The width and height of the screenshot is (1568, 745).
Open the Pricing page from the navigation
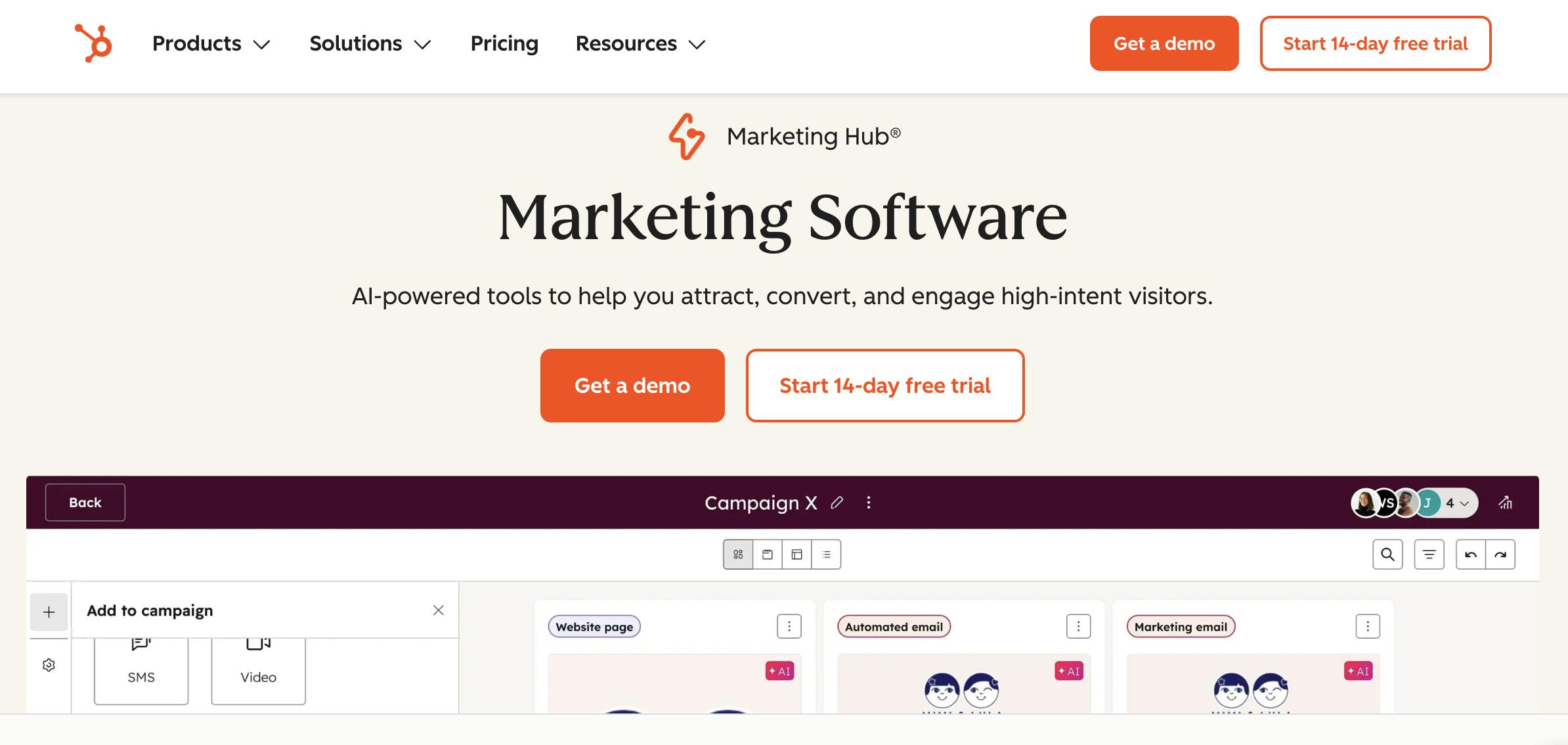(x=504, y=43)
